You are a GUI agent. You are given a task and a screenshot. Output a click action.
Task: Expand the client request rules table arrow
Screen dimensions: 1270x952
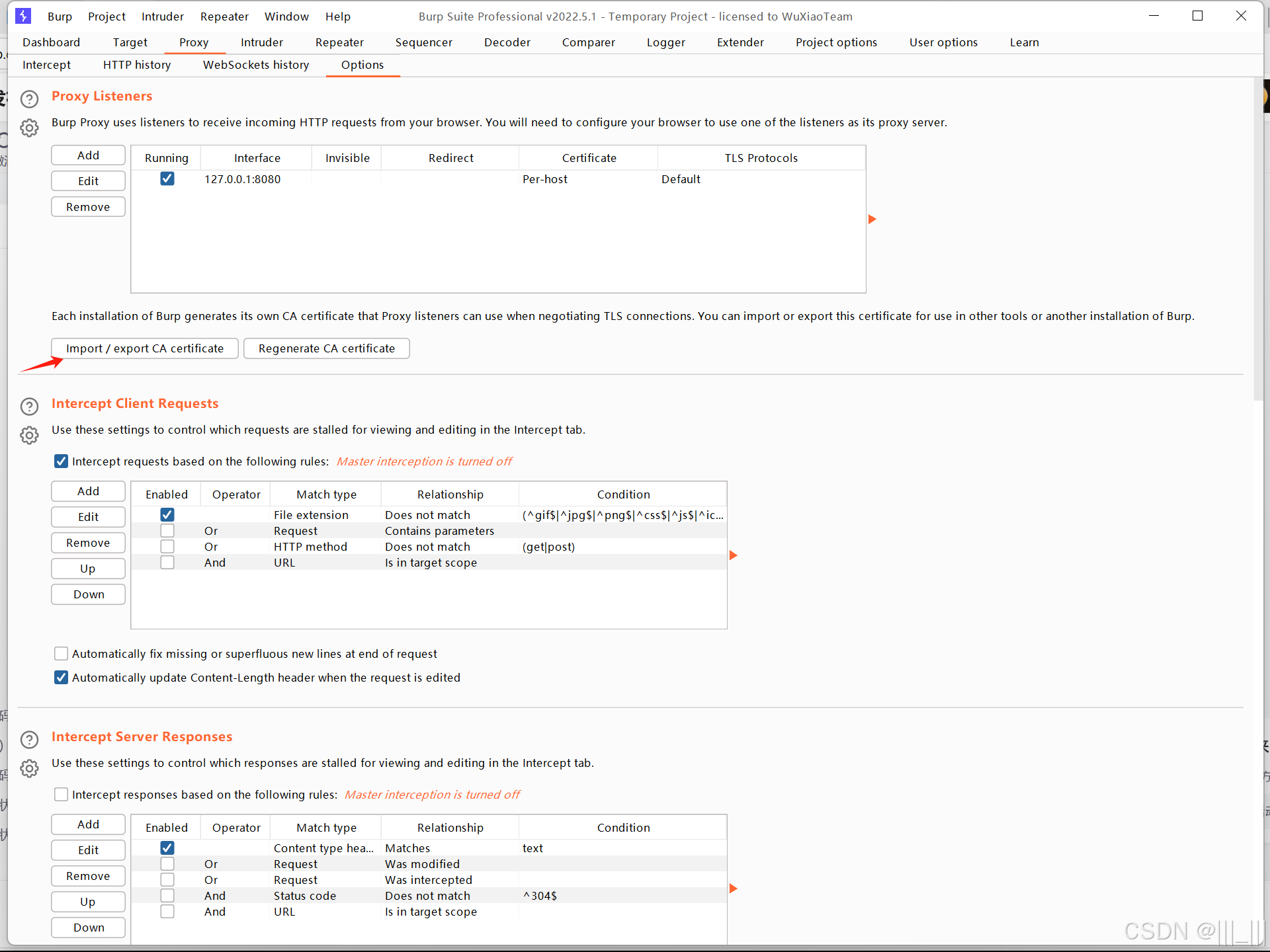pyautogui.click(x=733, y=555)
